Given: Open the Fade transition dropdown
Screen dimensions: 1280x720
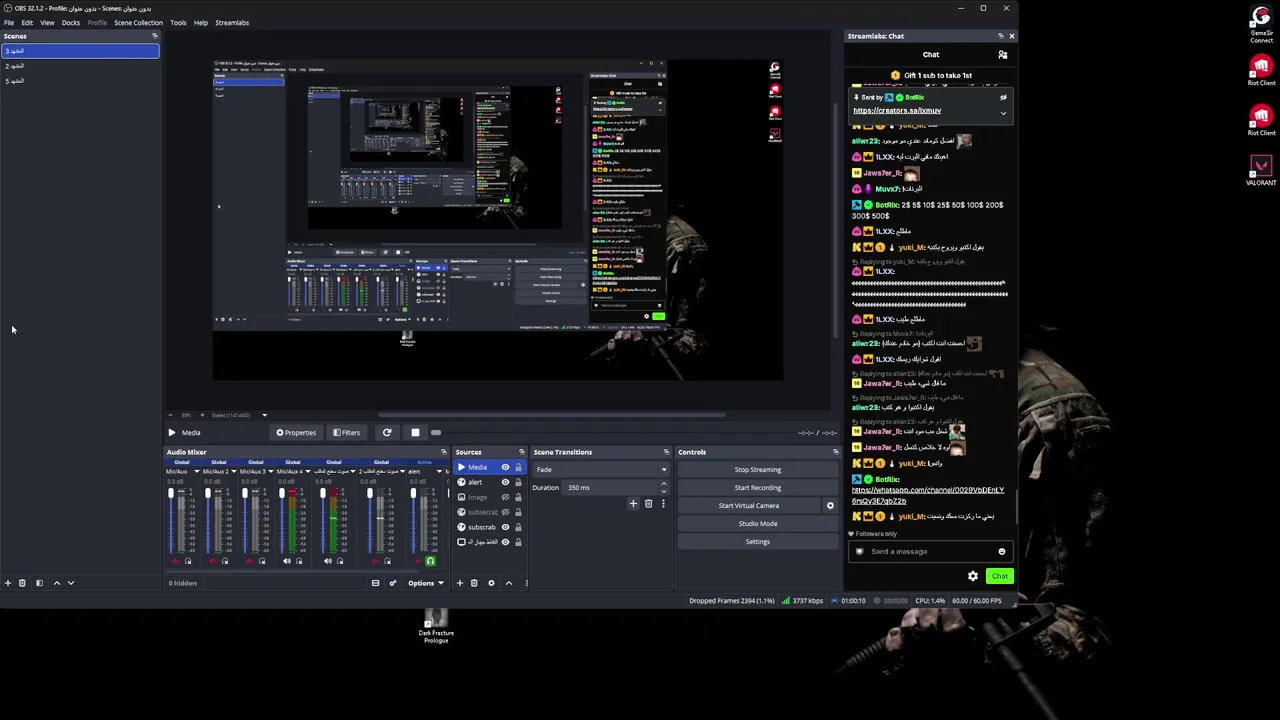Looking at the screenshot, I should coord(602,470).
